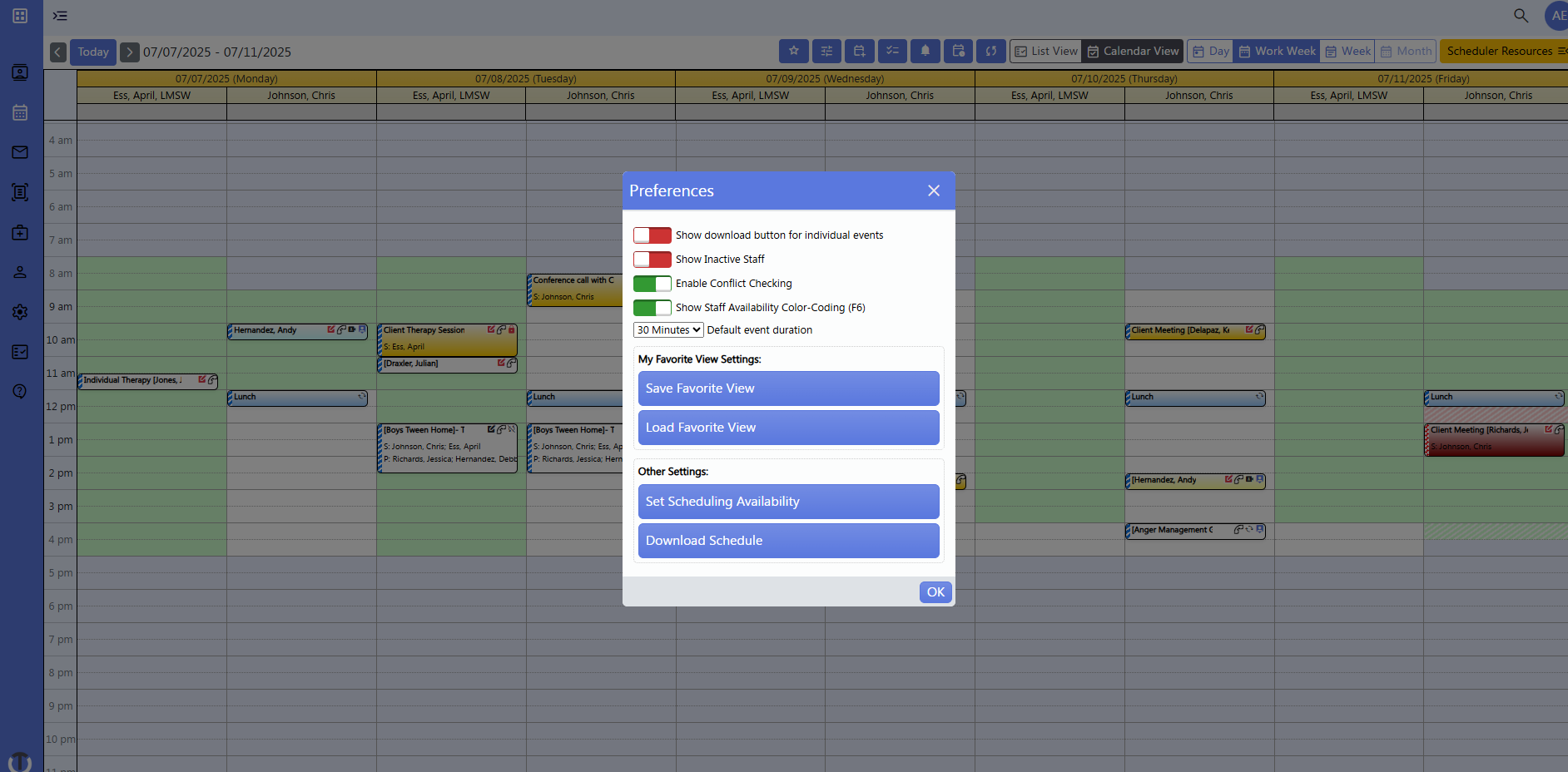This screenshot has width=1568, height=772.
Task: Click the checklist toolbar icon
Action: coord(892,51)
